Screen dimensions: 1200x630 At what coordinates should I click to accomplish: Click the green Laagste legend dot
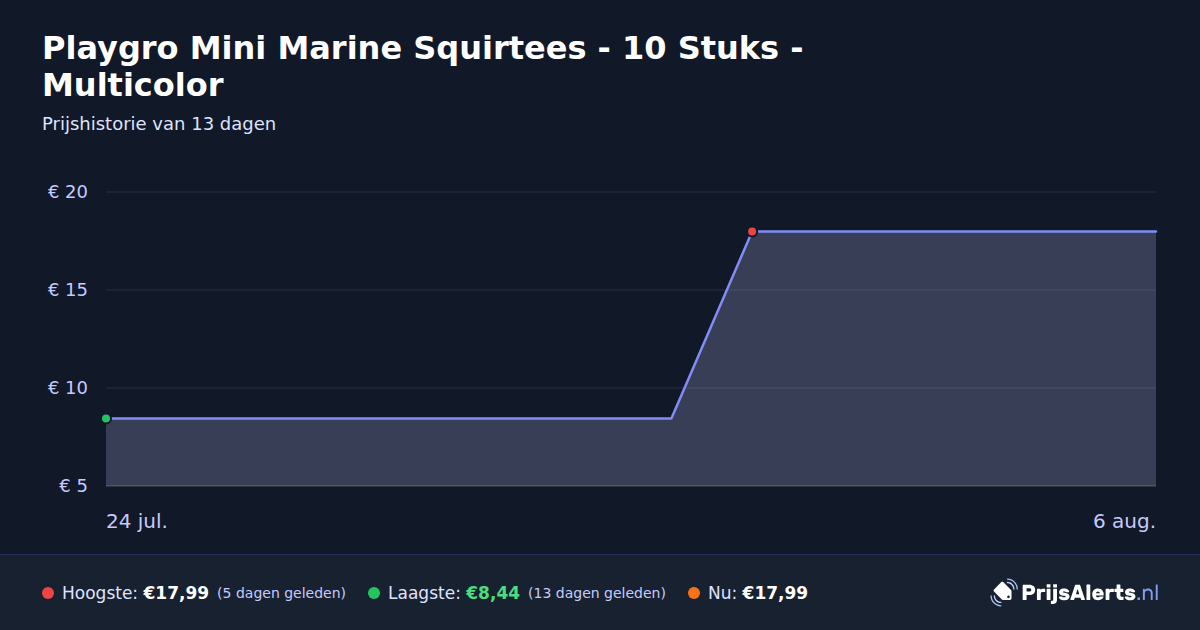(x=374, y=593)
